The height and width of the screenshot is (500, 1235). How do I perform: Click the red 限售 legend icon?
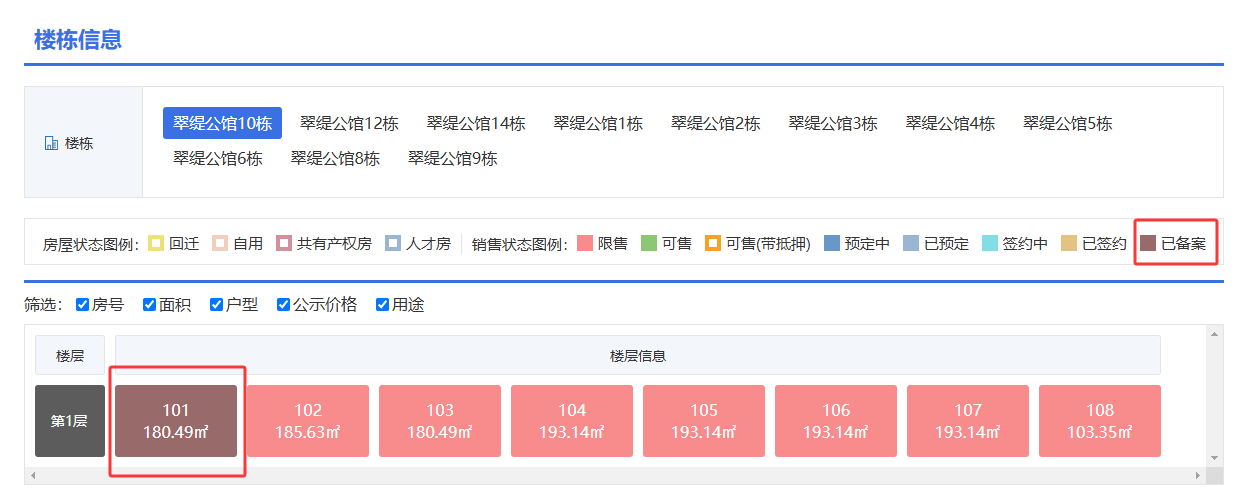point(584,243)
